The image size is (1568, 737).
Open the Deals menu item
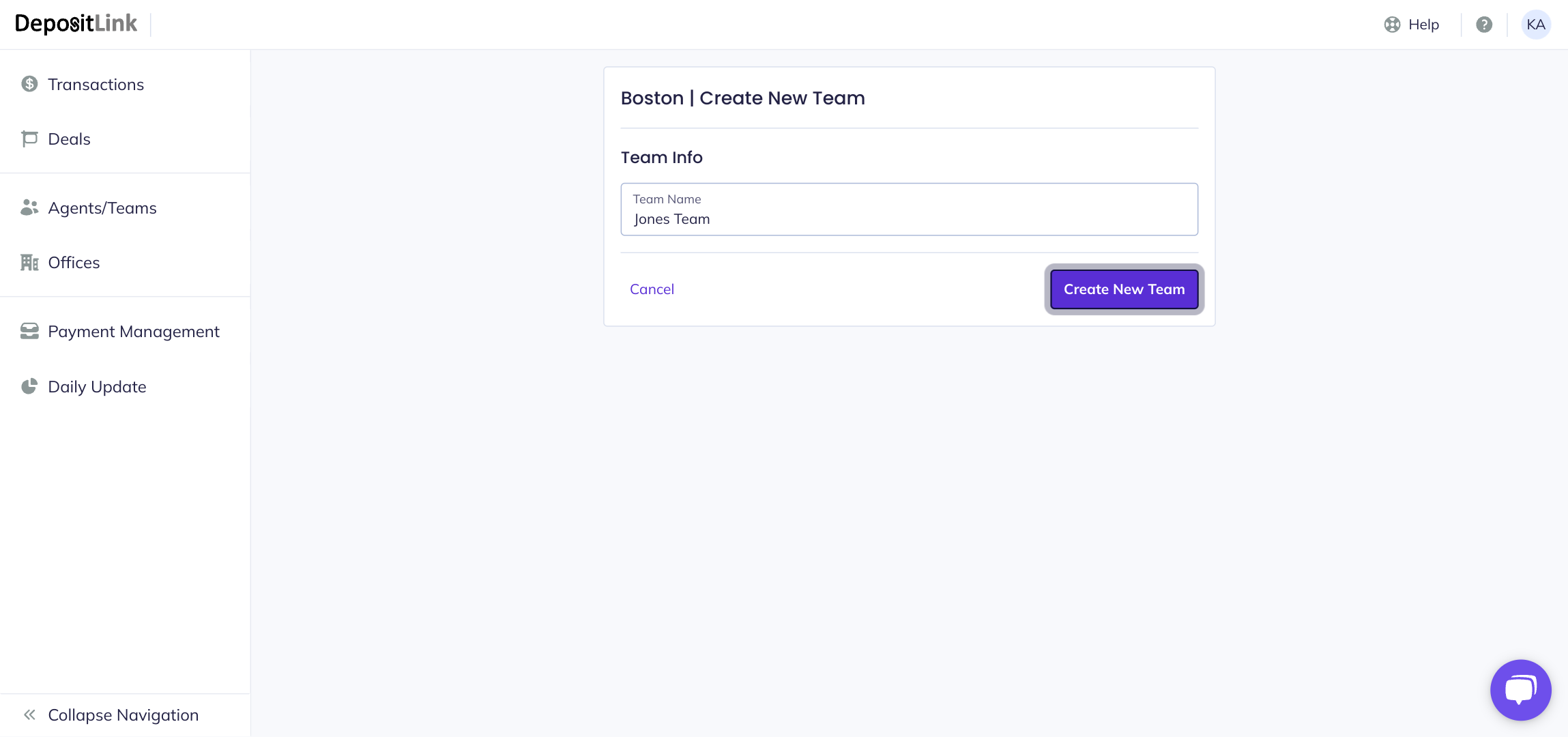click(70, 139)
